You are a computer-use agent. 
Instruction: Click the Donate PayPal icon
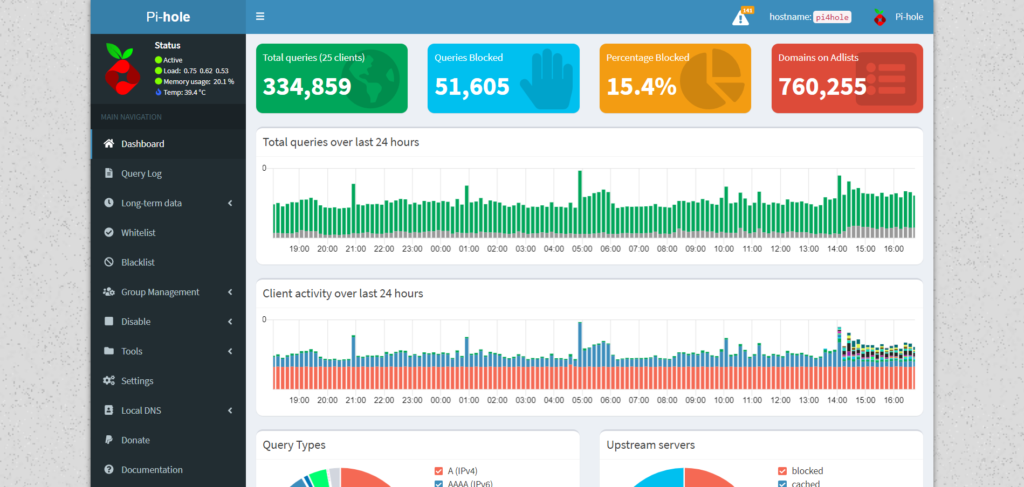point(109,440)
